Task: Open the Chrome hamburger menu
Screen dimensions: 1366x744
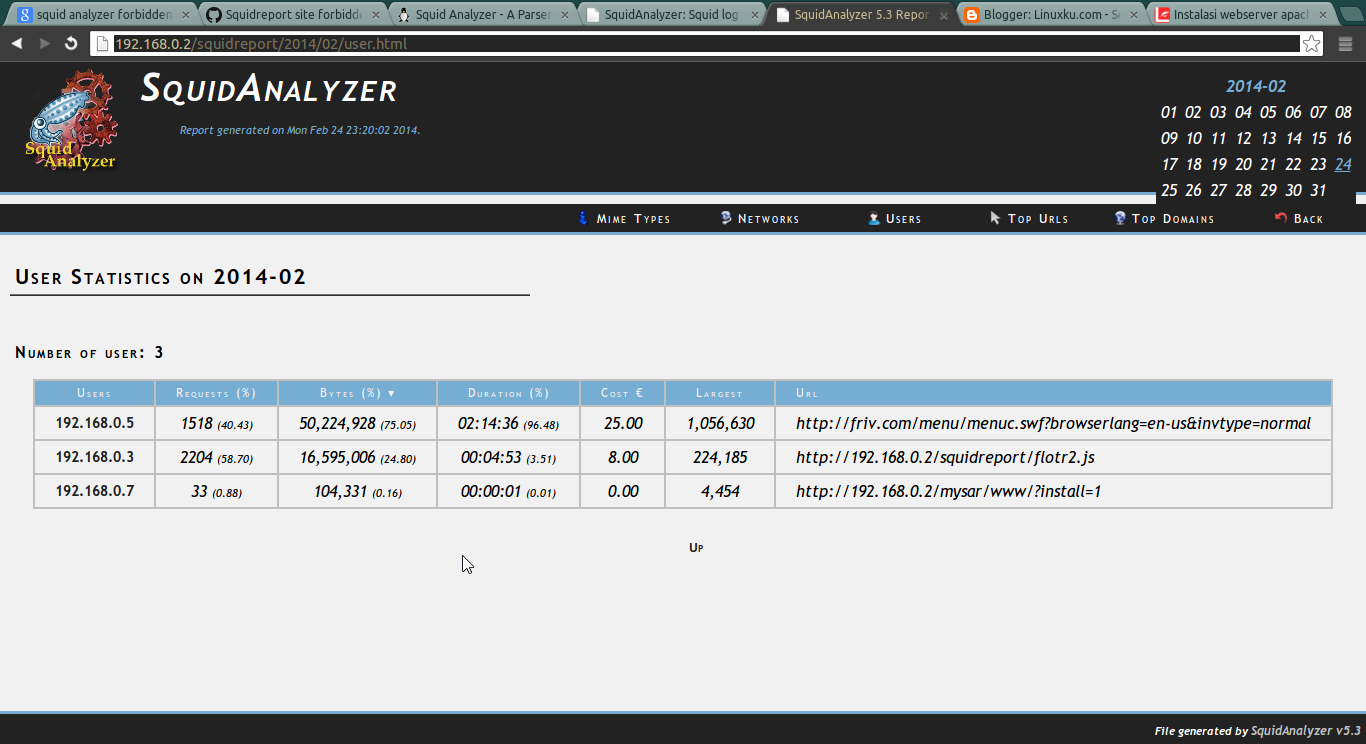Action: (1345, 44)
